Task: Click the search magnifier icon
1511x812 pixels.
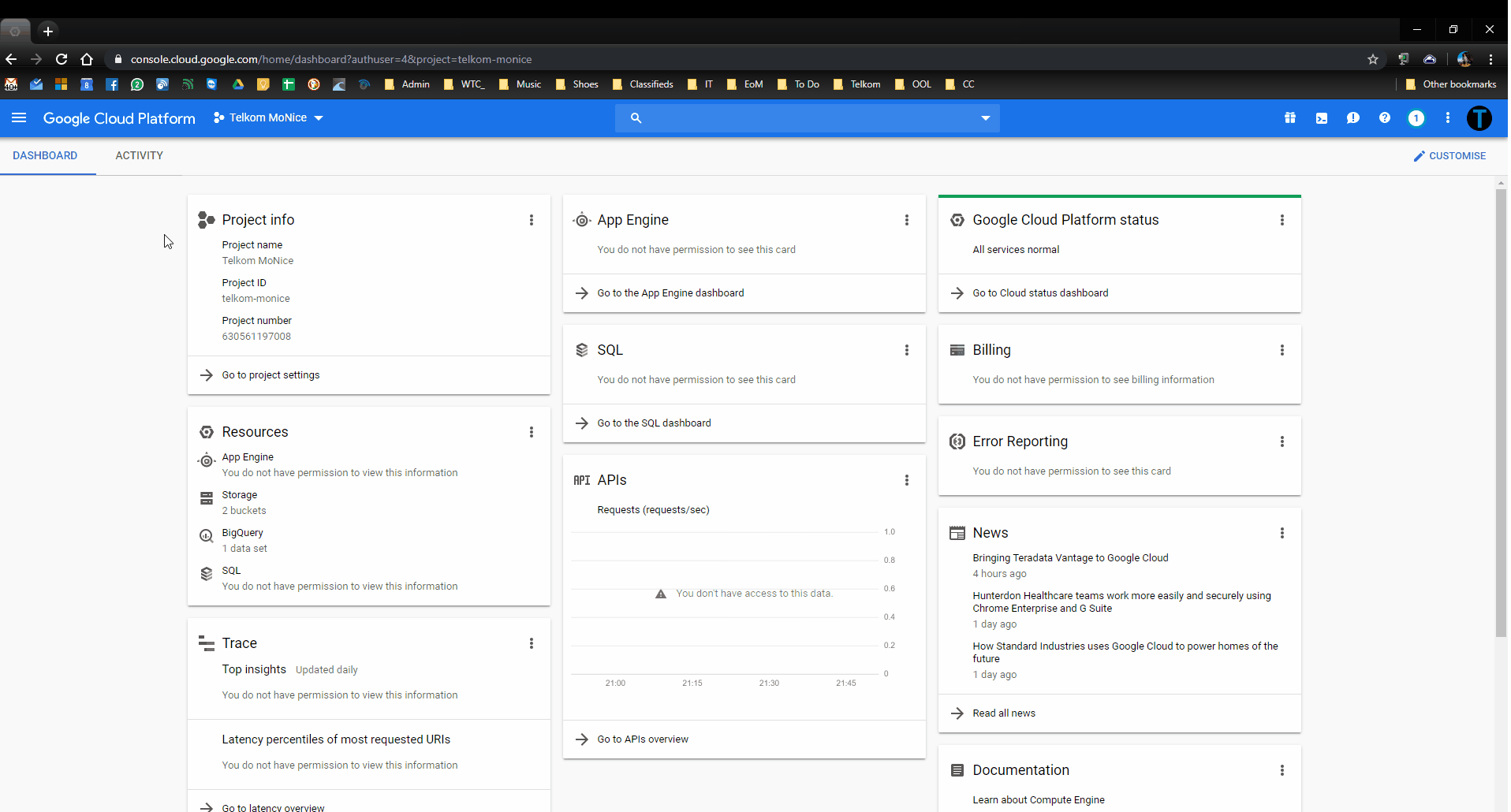Action: coord(636,118)
